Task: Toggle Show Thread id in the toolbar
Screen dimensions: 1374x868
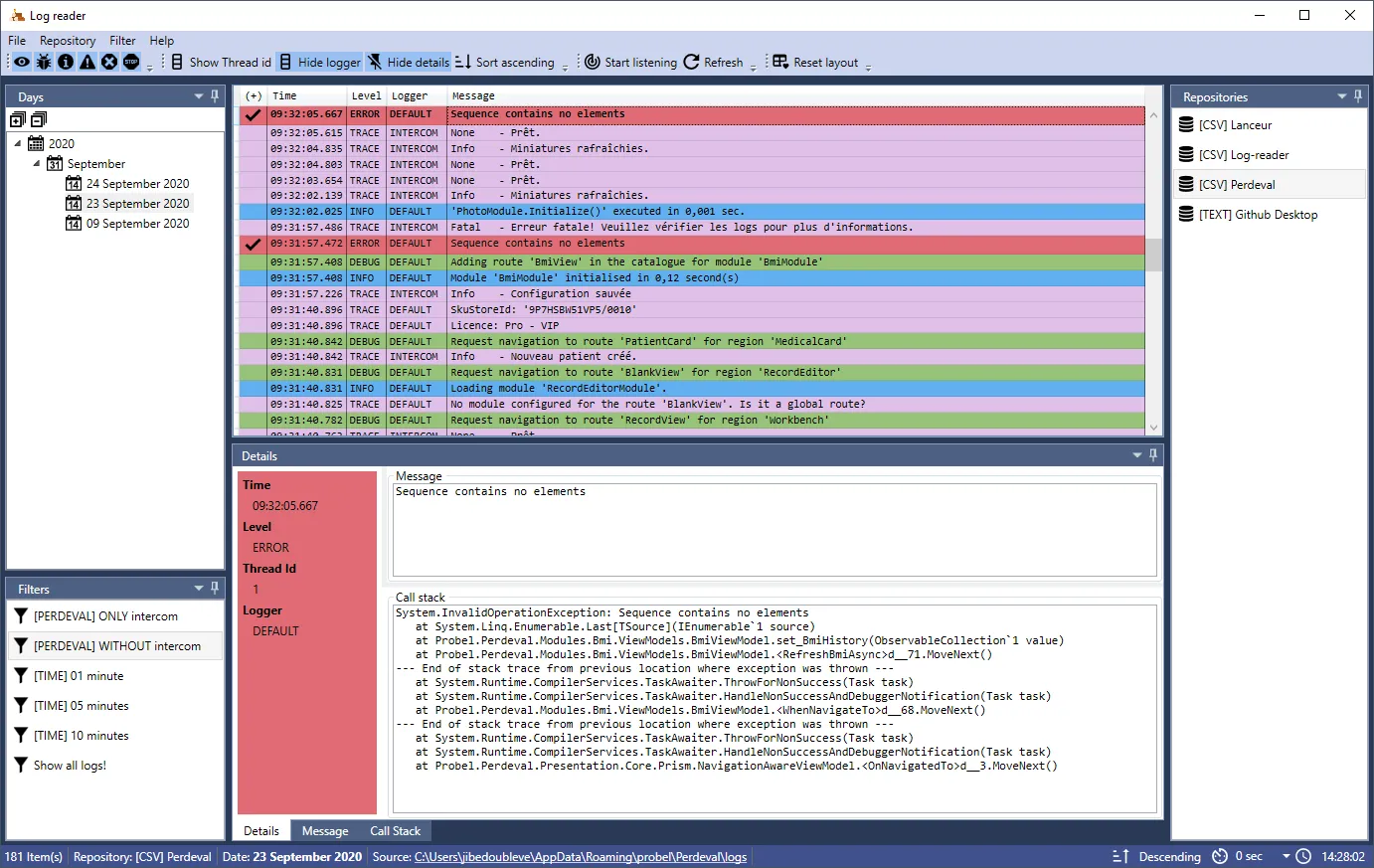Action: tap(222, 62)
